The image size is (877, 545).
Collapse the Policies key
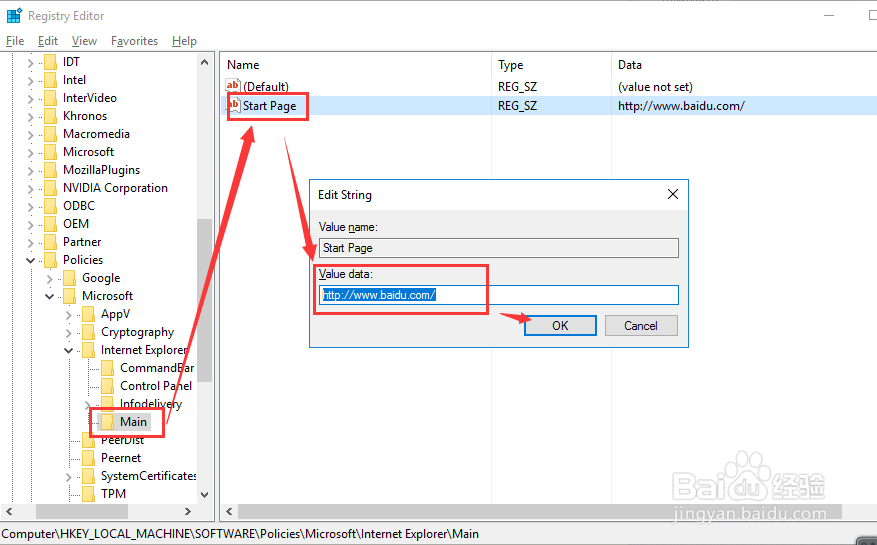click(x=31, y=260)
